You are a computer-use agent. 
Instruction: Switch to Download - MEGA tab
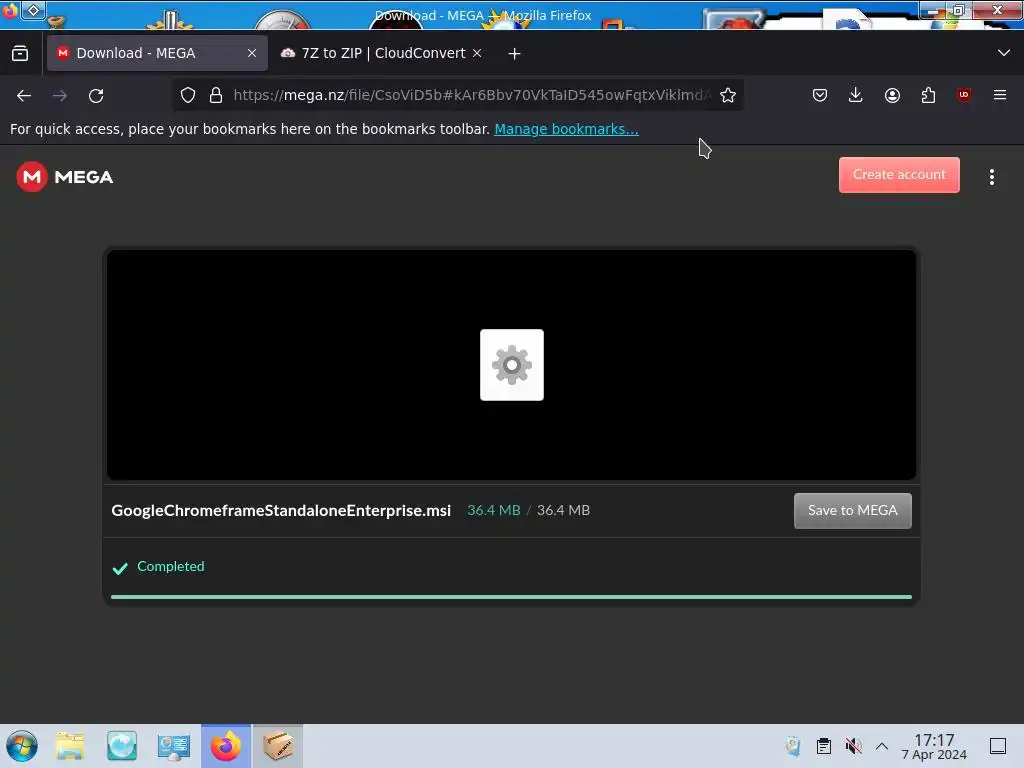pyautogui.click(x=157, y=54)
